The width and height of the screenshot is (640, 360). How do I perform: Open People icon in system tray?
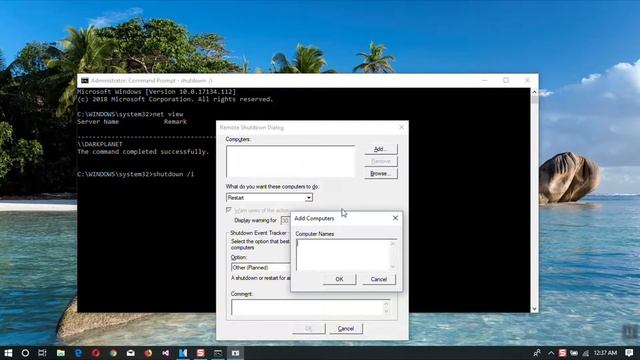tap(537, 353)
